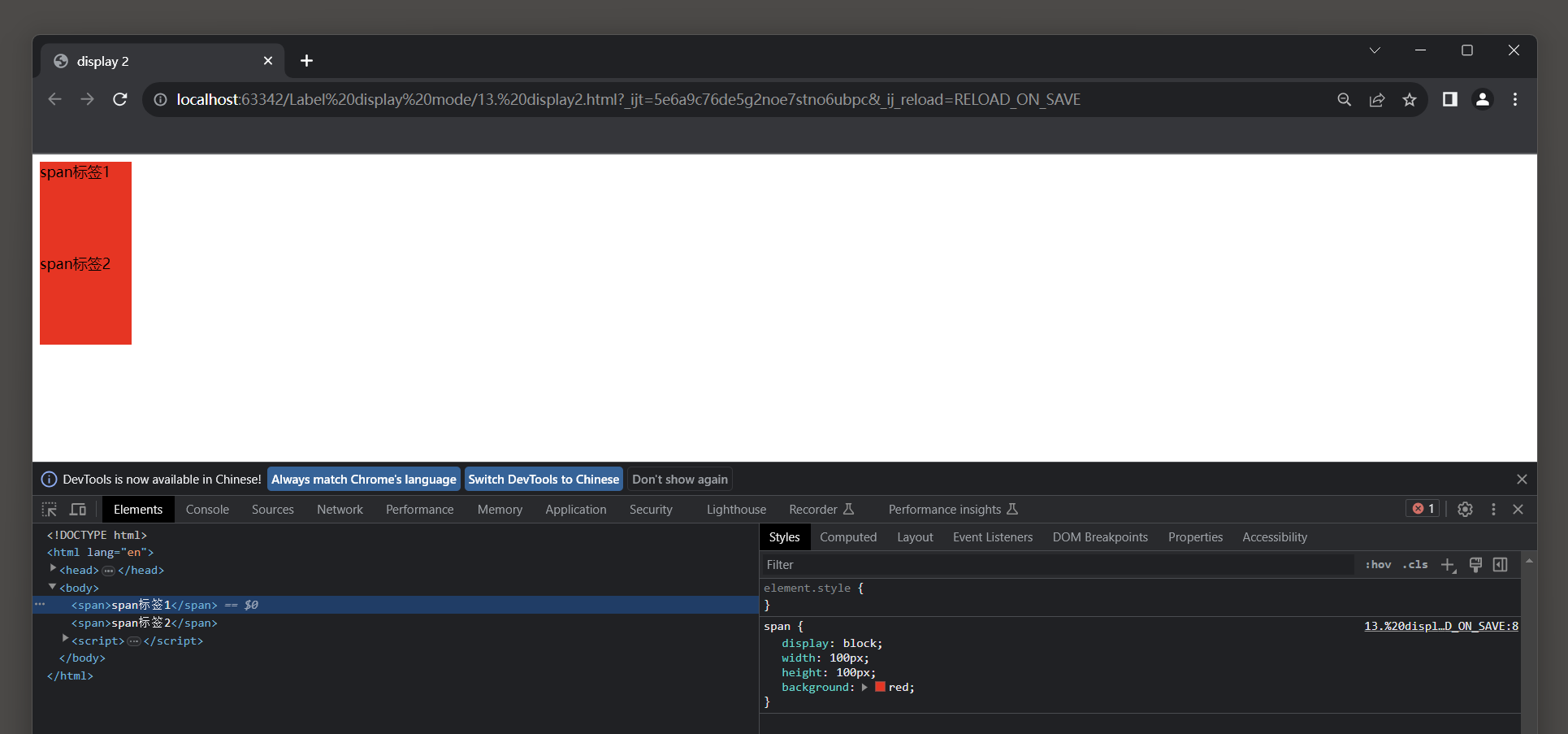This screenshot has width=1568, height=734.
Task: Go forward to the next page
Action: [87, 99]
